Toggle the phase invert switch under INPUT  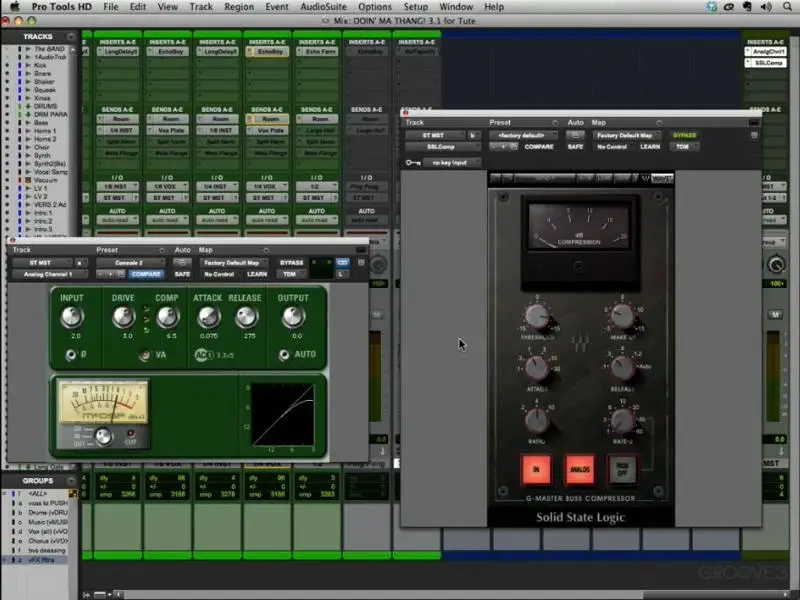[71, 355]
